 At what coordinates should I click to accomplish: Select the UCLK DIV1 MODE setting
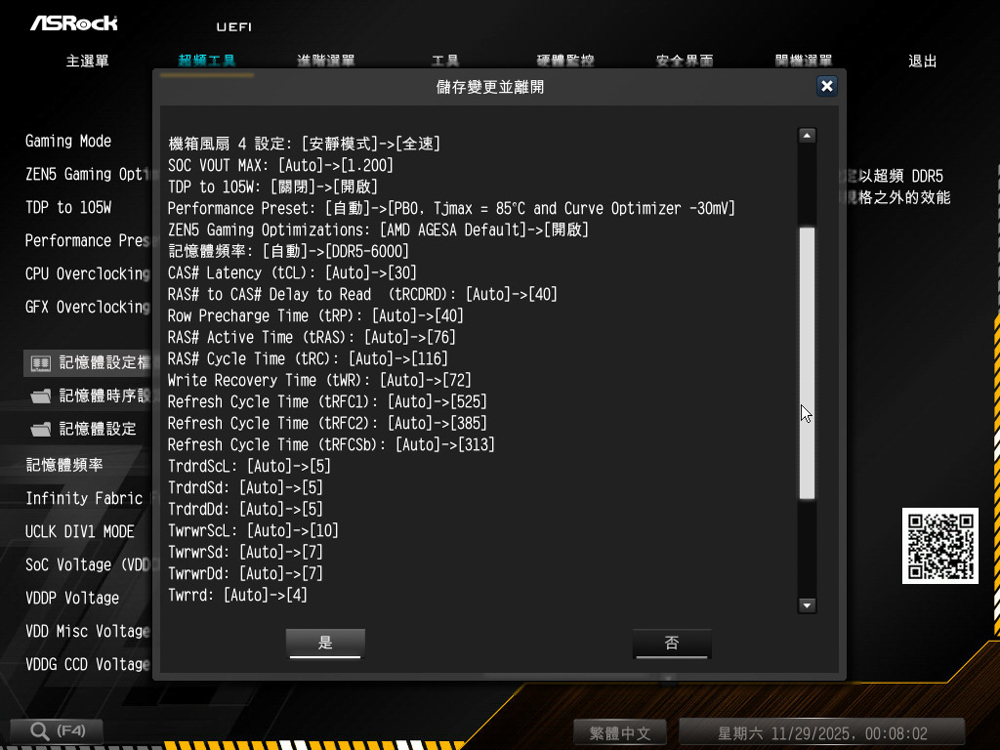tap(80, 531)
